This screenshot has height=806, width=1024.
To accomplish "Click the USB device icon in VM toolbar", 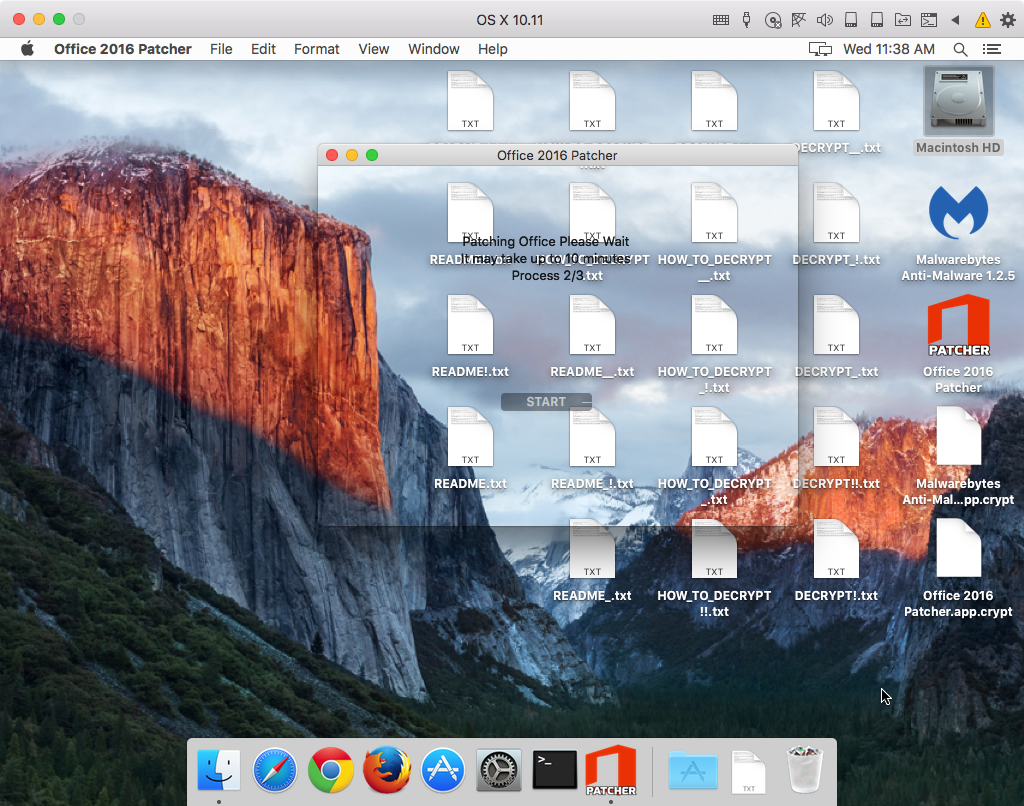I will click(x=746, y=20).
